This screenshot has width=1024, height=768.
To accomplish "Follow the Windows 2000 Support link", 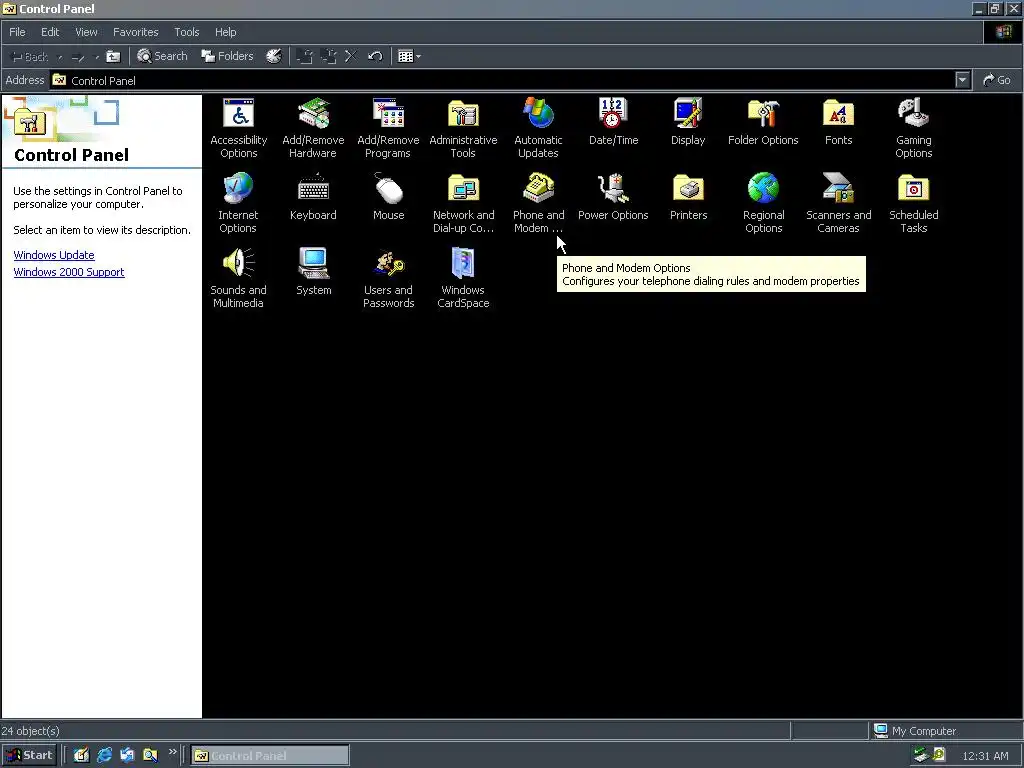I will (x=69, y=272).
